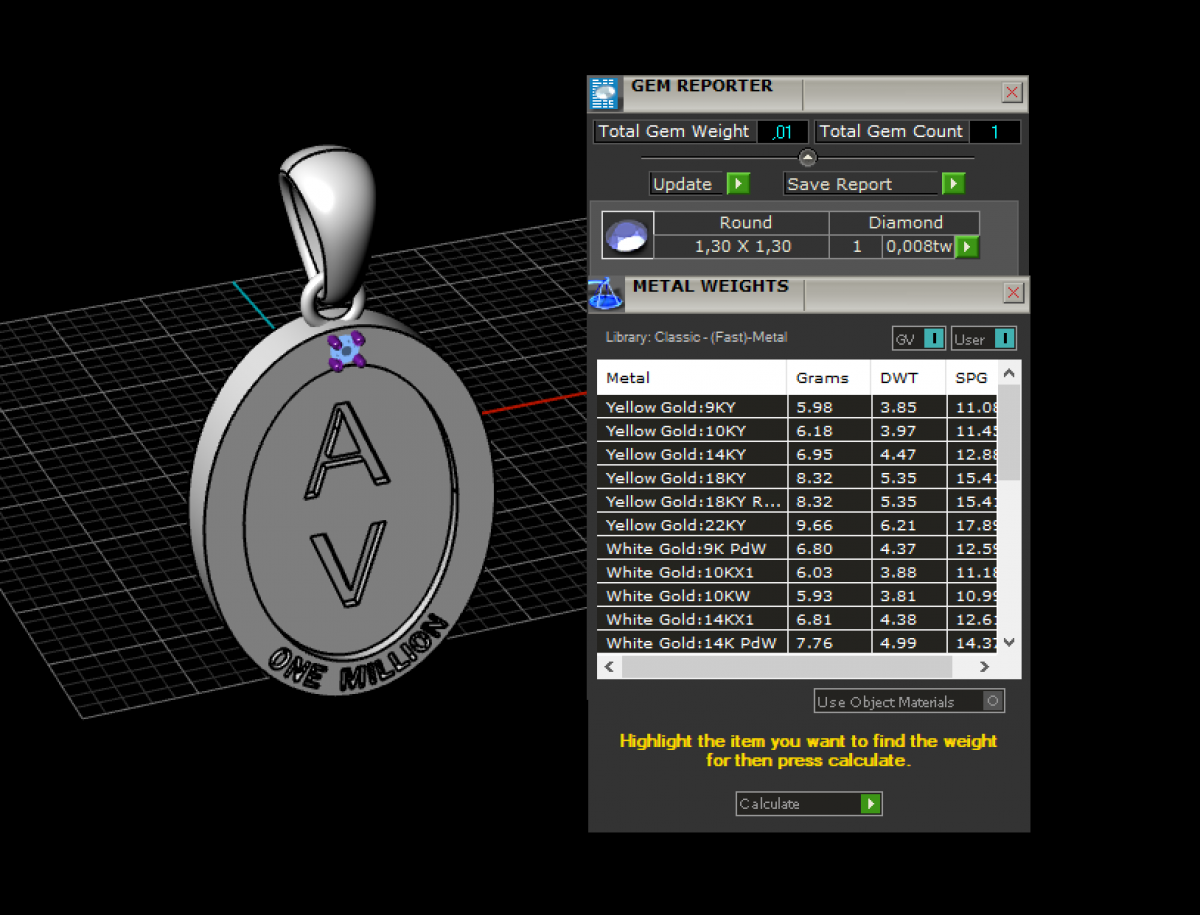Click green arrow beside 0,008tw weight
This screenshot has height=915, width=1200.
967,247
